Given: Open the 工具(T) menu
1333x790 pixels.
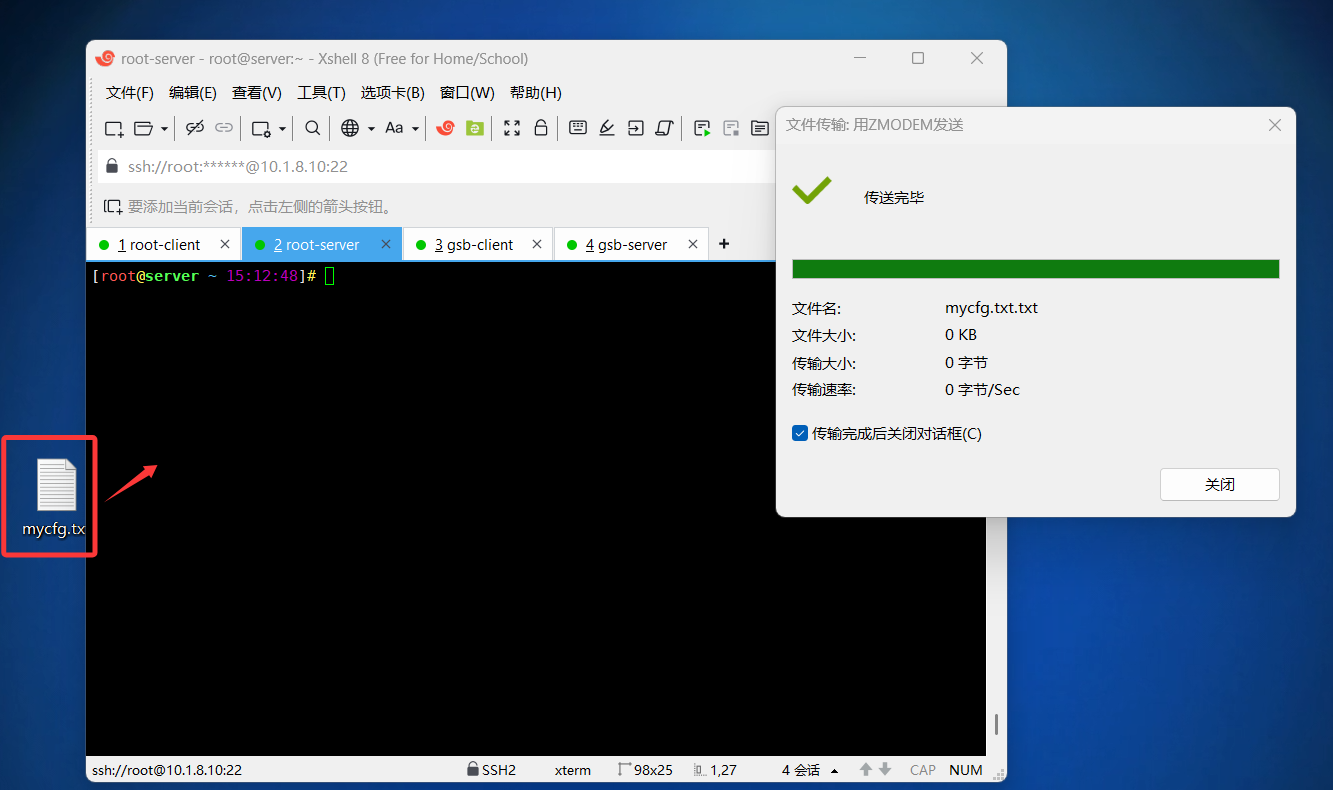Looking at the screenshot, I should coord(321,93).
